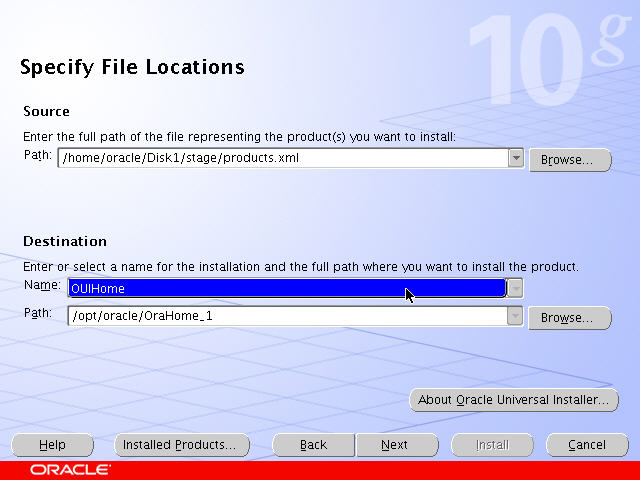640x480 pixels.
Task: Click the greyed-out Install button
Action: click(492, 445)
